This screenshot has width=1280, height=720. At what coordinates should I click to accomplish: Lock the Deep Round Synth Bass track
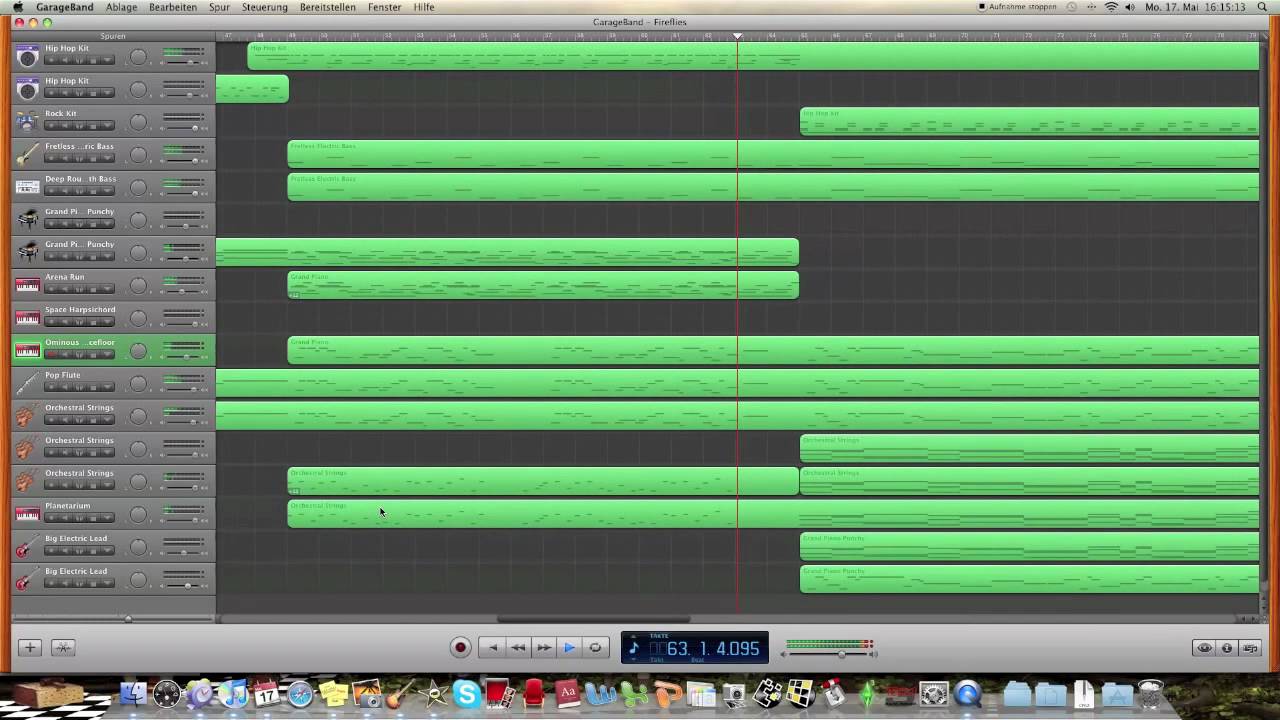[93, 191]
